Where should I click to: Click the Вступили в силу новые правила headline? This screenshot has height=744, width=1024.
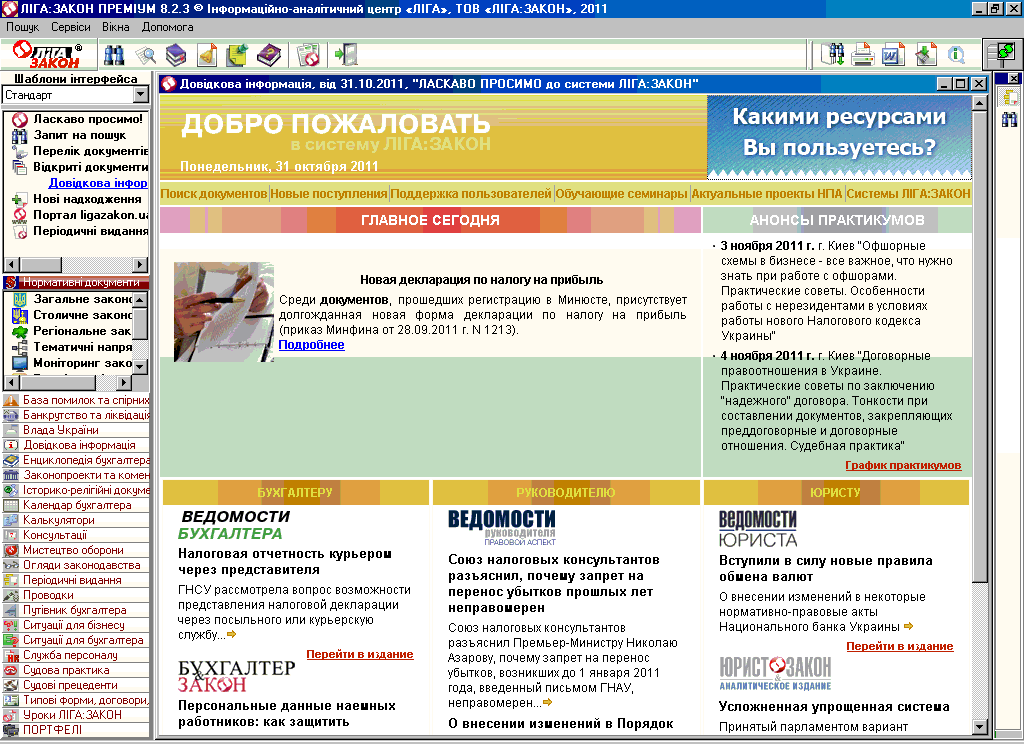825,568
